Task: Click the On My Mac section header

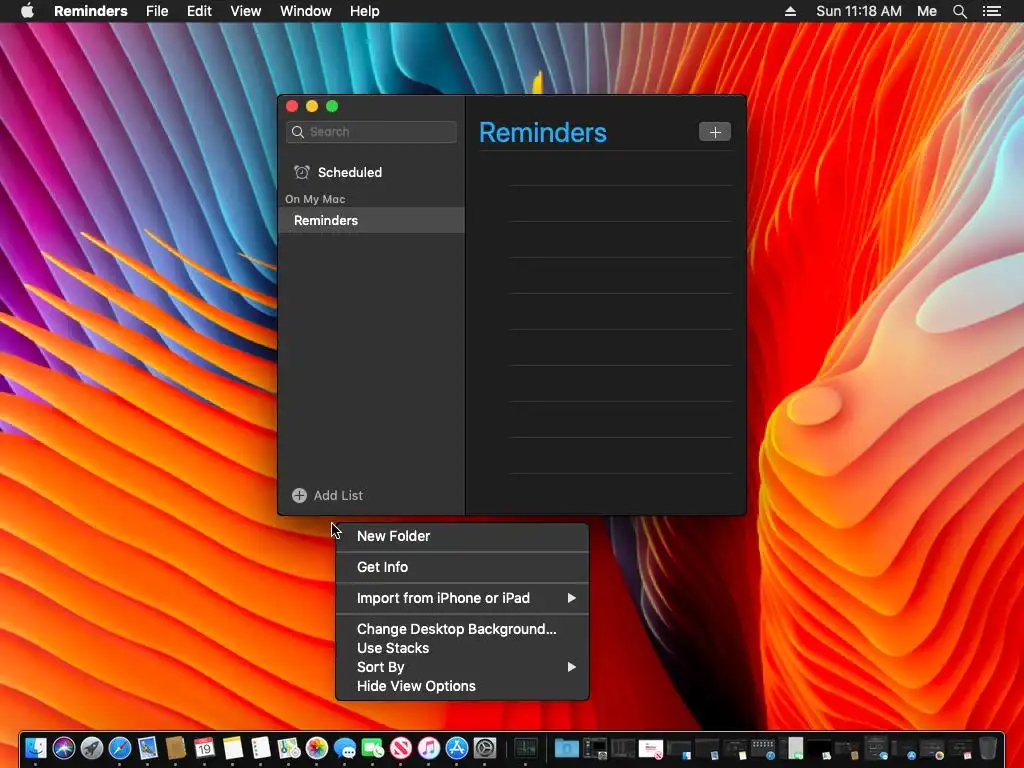Action: coord(315,199)
